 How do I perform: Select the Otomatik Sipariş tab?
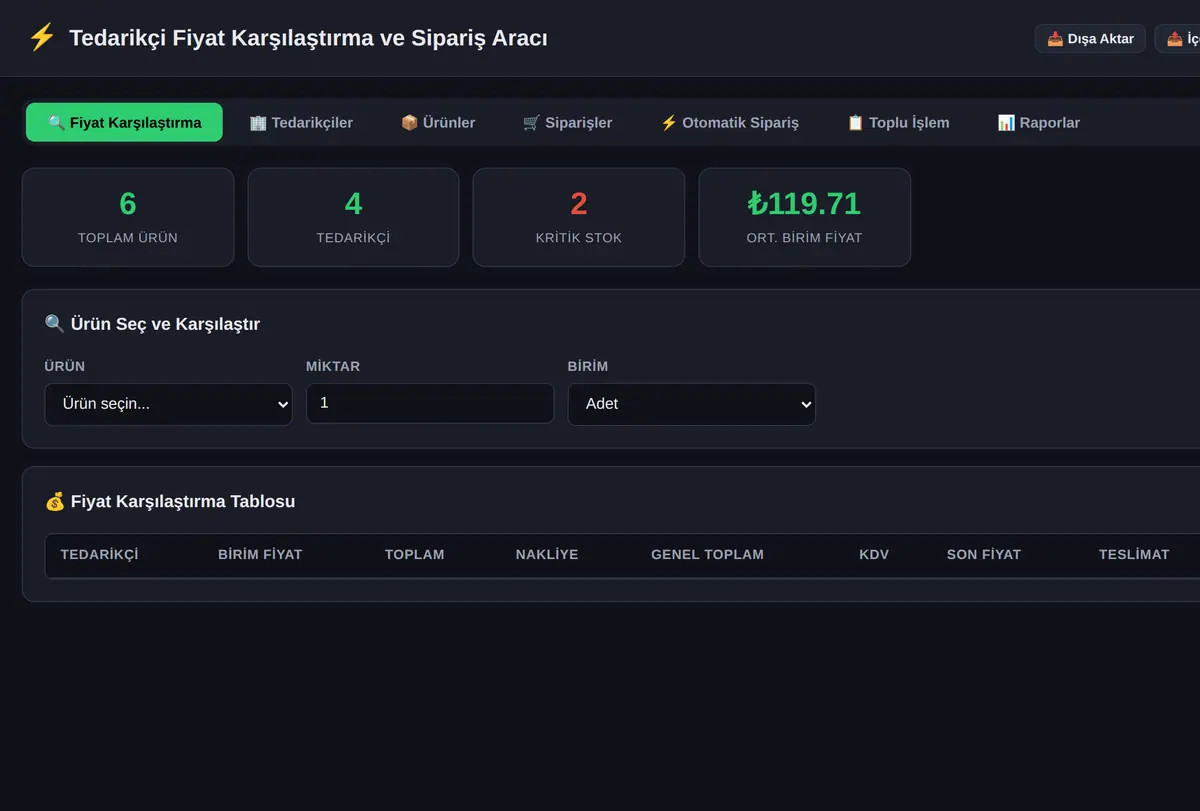729,122
